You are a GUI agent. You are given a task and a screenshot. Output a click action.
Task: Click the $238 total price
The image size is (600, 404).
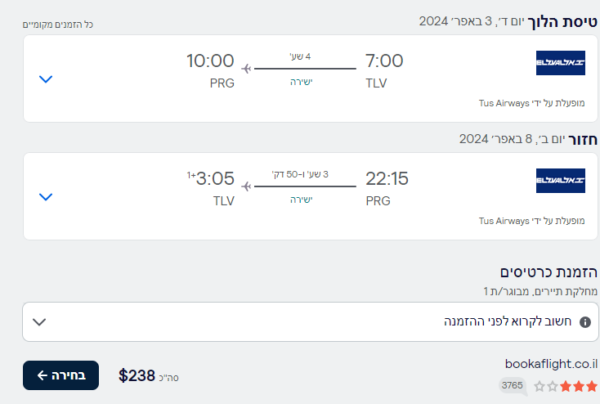tap(137, 375)
